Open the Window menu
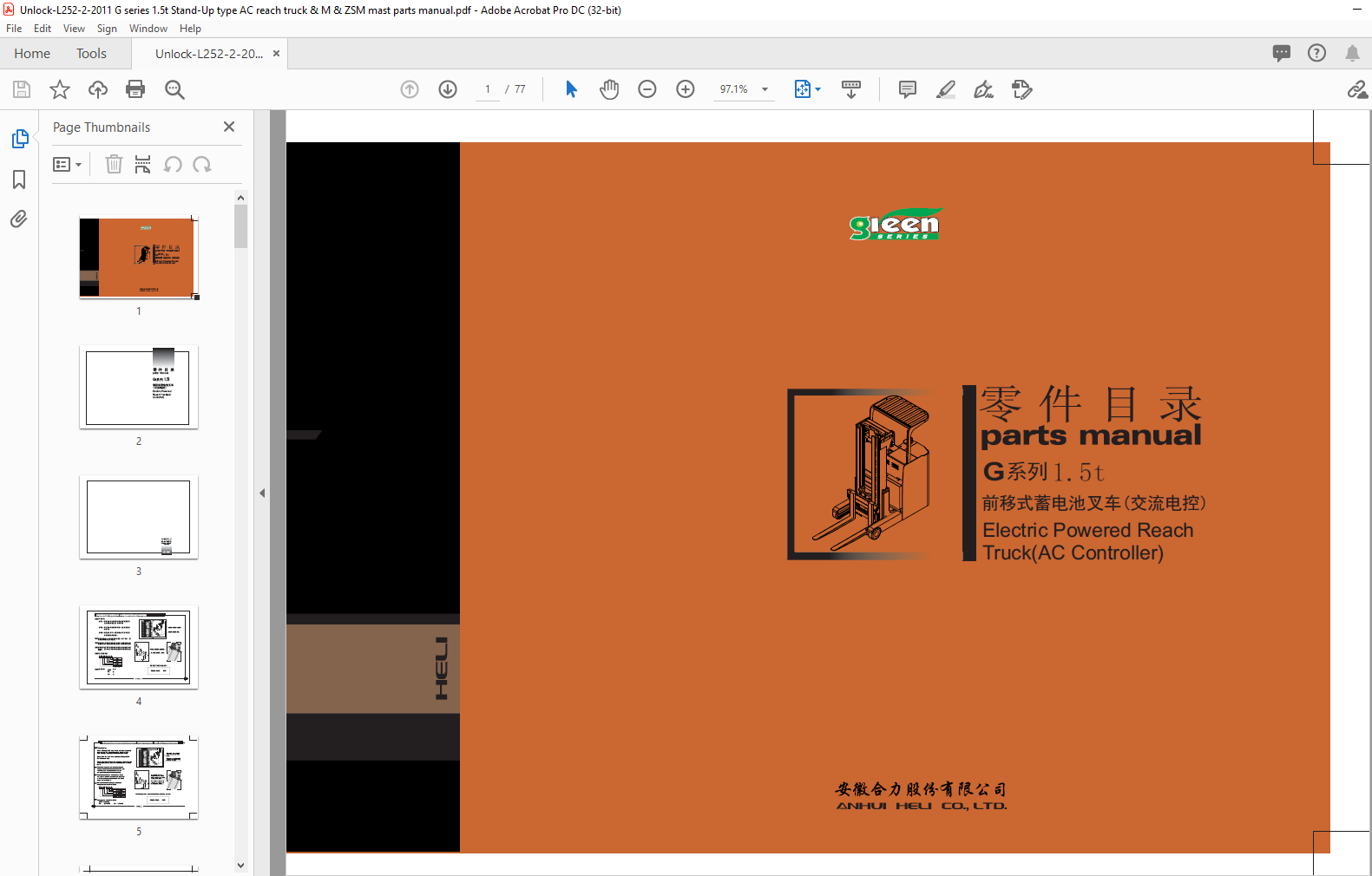This screenshot has width=1372, height=876. (x=148, y=29)
